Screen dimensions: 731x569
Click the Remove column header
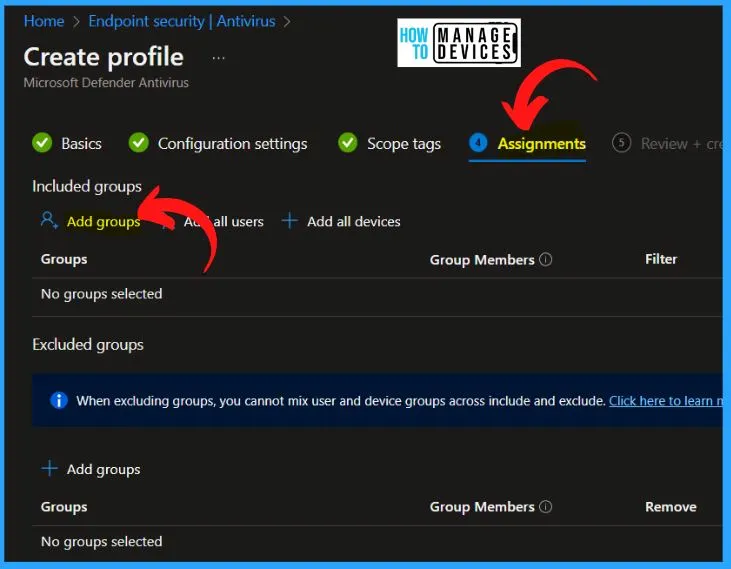pos(671,507)
